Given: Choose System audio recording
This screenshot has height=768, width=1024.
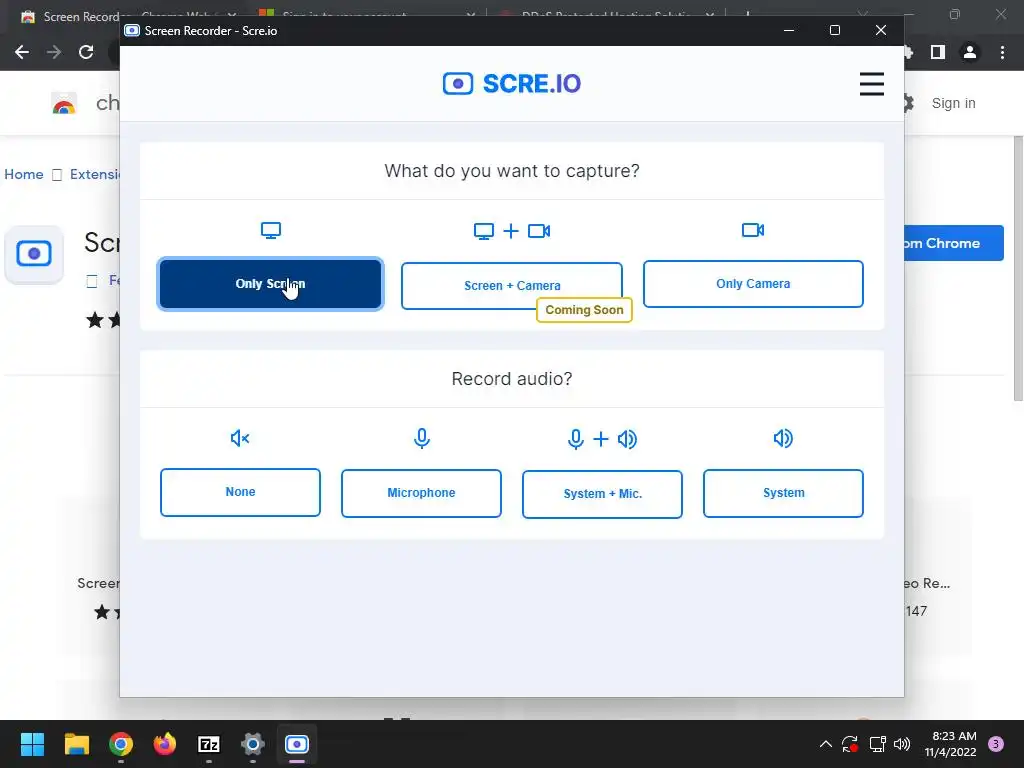Looking at the screenshot, I should click(x=783, y=493).
